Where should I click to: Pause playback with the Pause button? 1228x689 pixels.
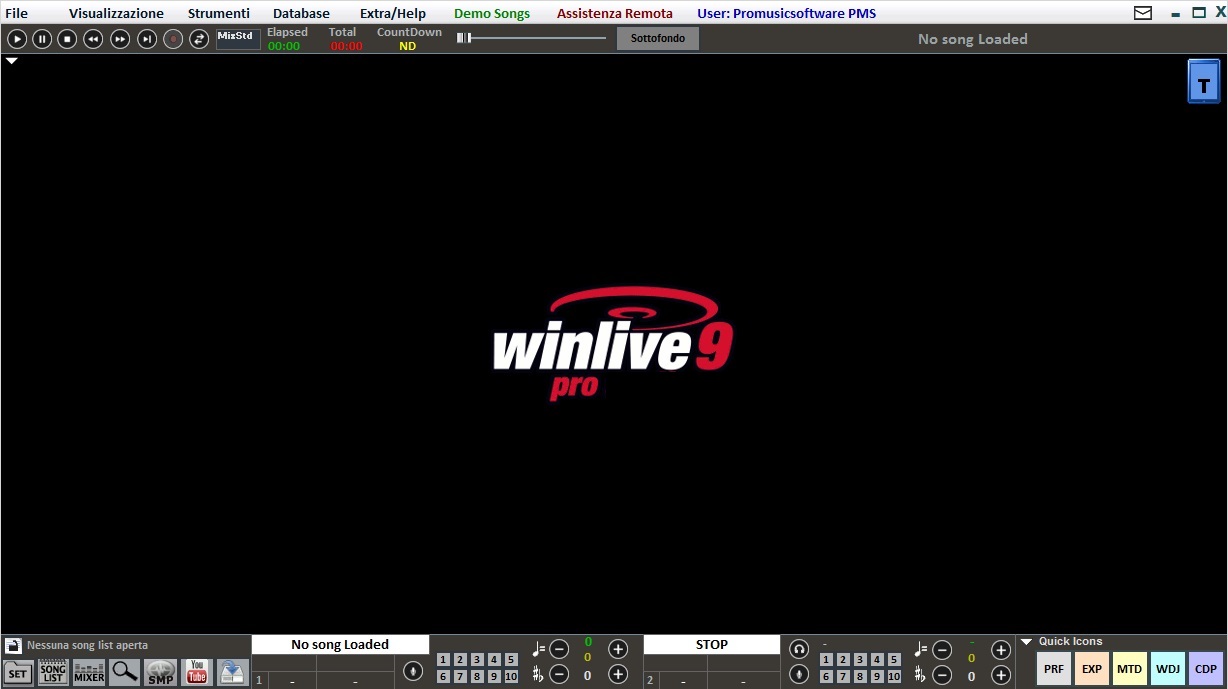click(x=42, y=39)
